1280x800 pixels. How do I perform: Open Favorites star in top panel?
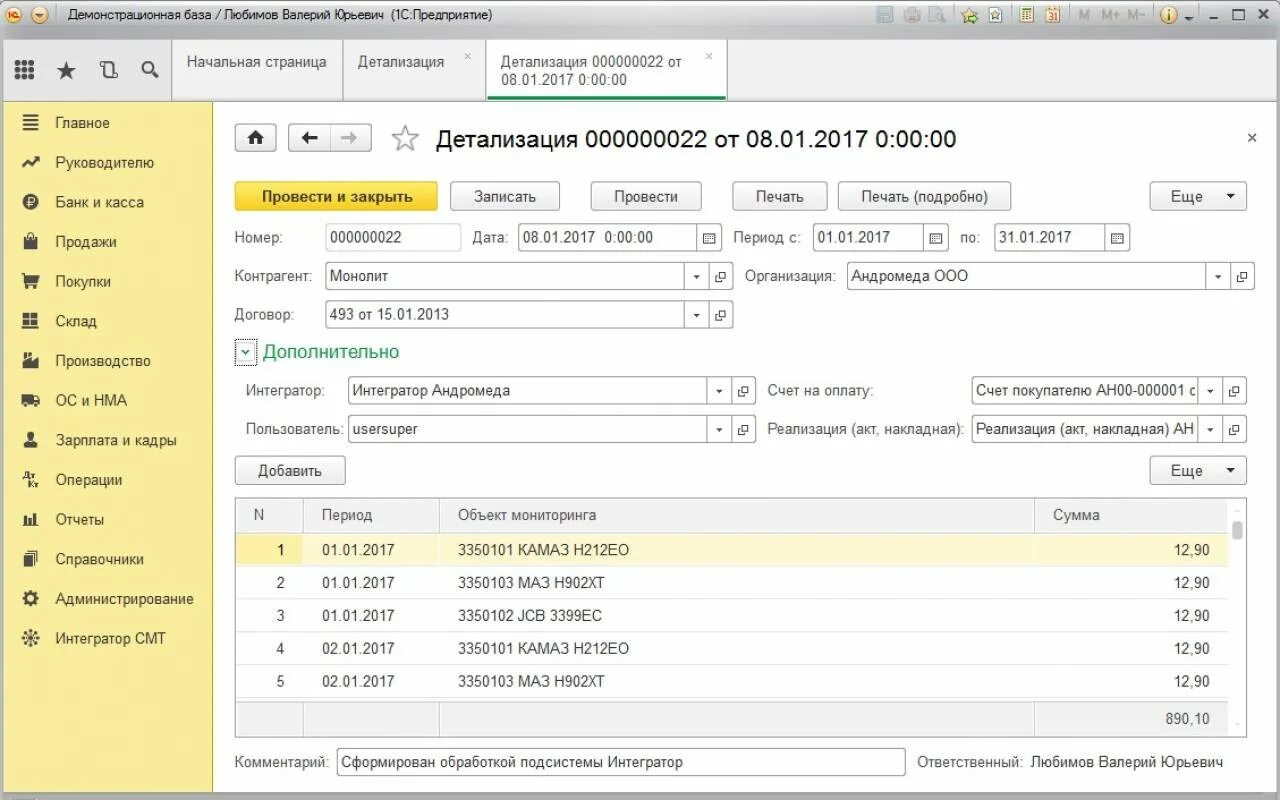click(x=66, y=70)
